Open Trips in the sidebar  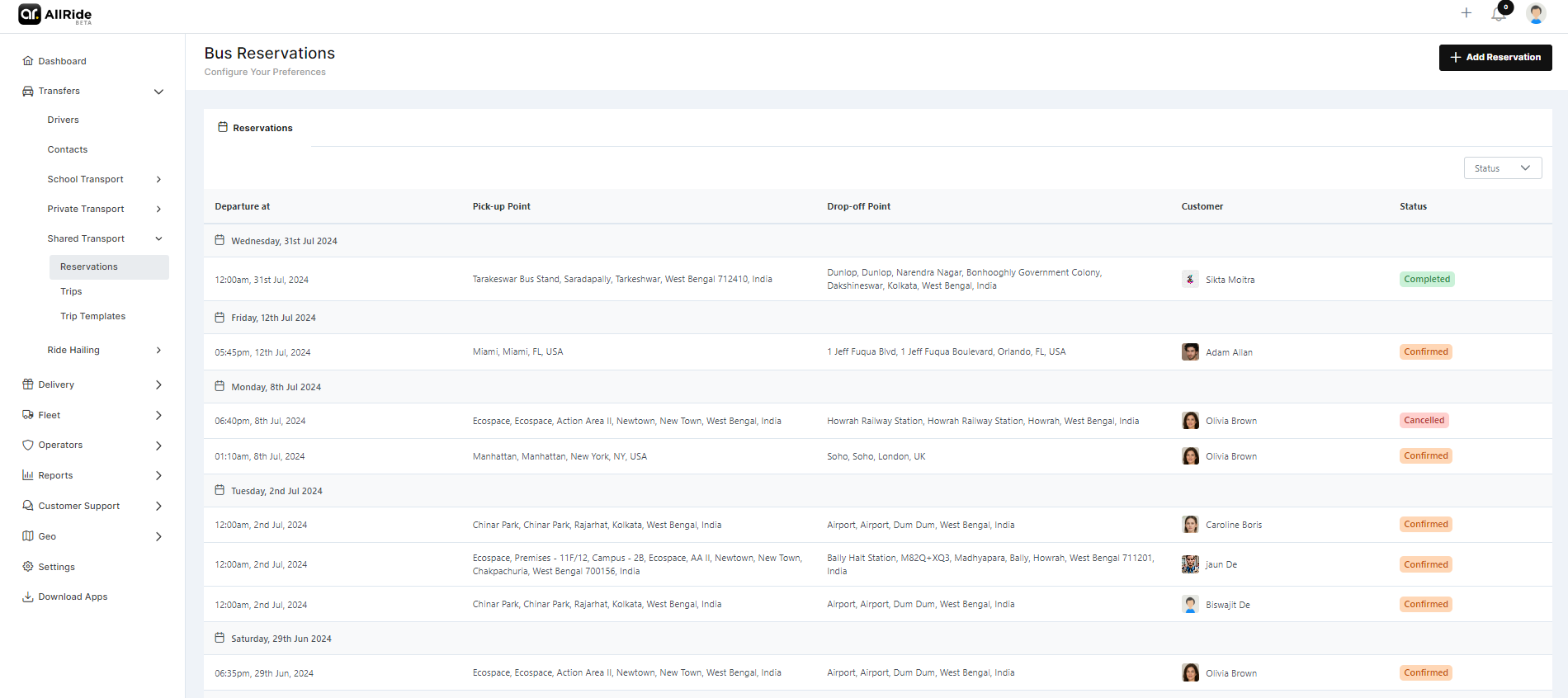click(71, 291)
